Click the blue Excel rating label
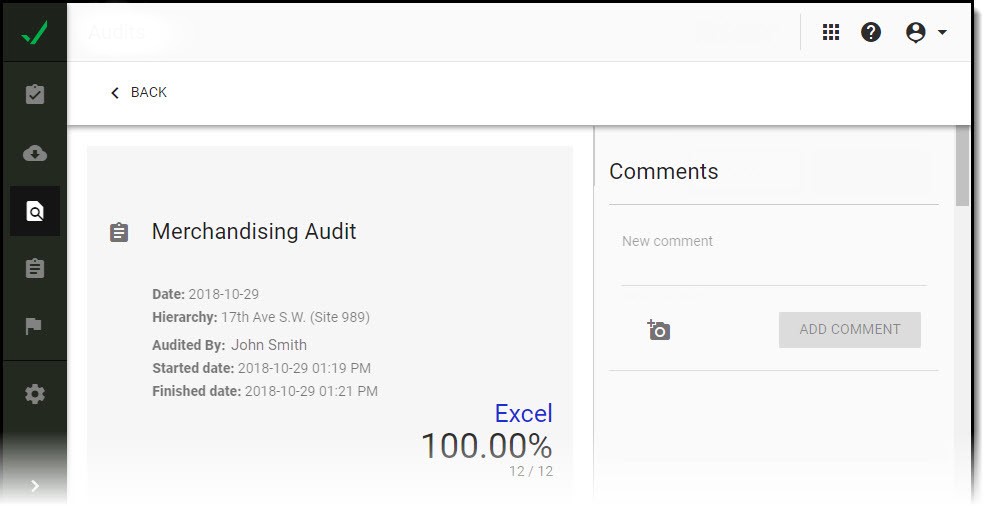Image resolution: width=989 pixels, height=506 pixels. click(x=523, y=413)
